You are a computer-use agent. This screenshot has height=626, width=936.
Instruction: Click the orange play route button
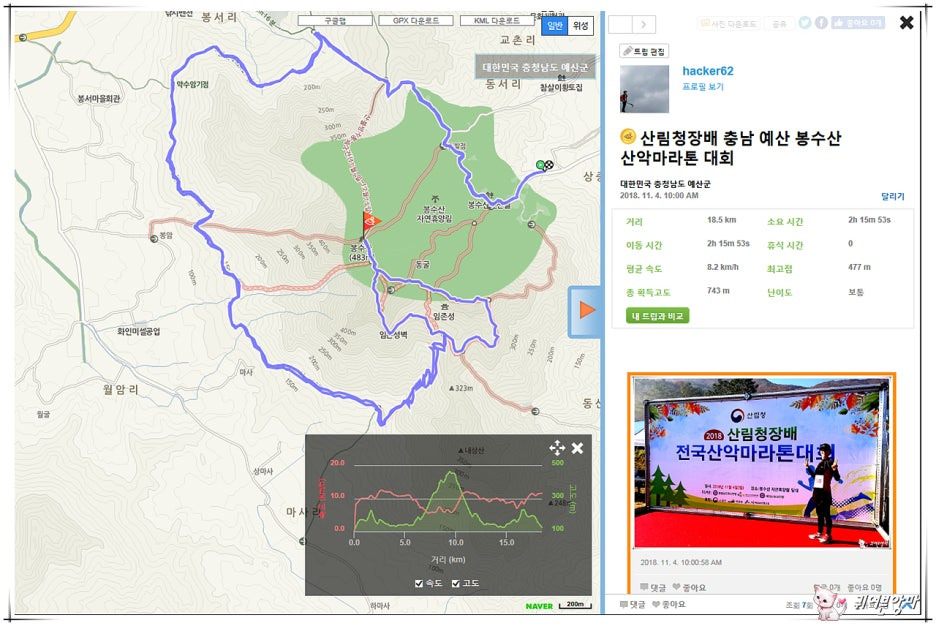pyautogui.click(x=586, y=310)
